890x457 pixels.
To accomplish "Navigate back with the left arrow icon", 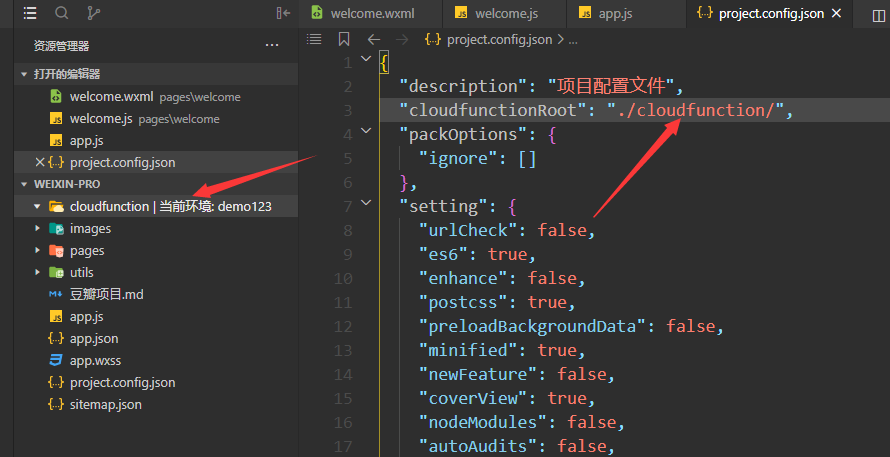I will [373, 40].
